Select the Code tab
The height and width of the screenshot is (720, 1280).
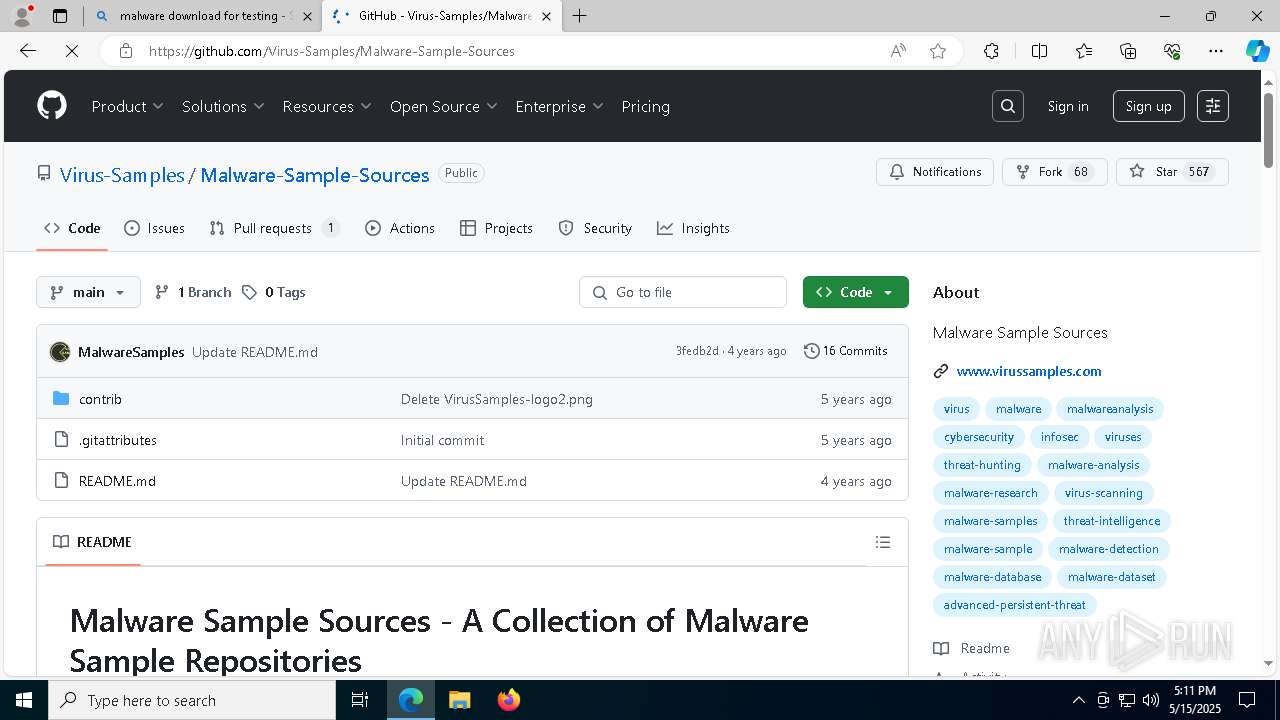pos(72,228)
